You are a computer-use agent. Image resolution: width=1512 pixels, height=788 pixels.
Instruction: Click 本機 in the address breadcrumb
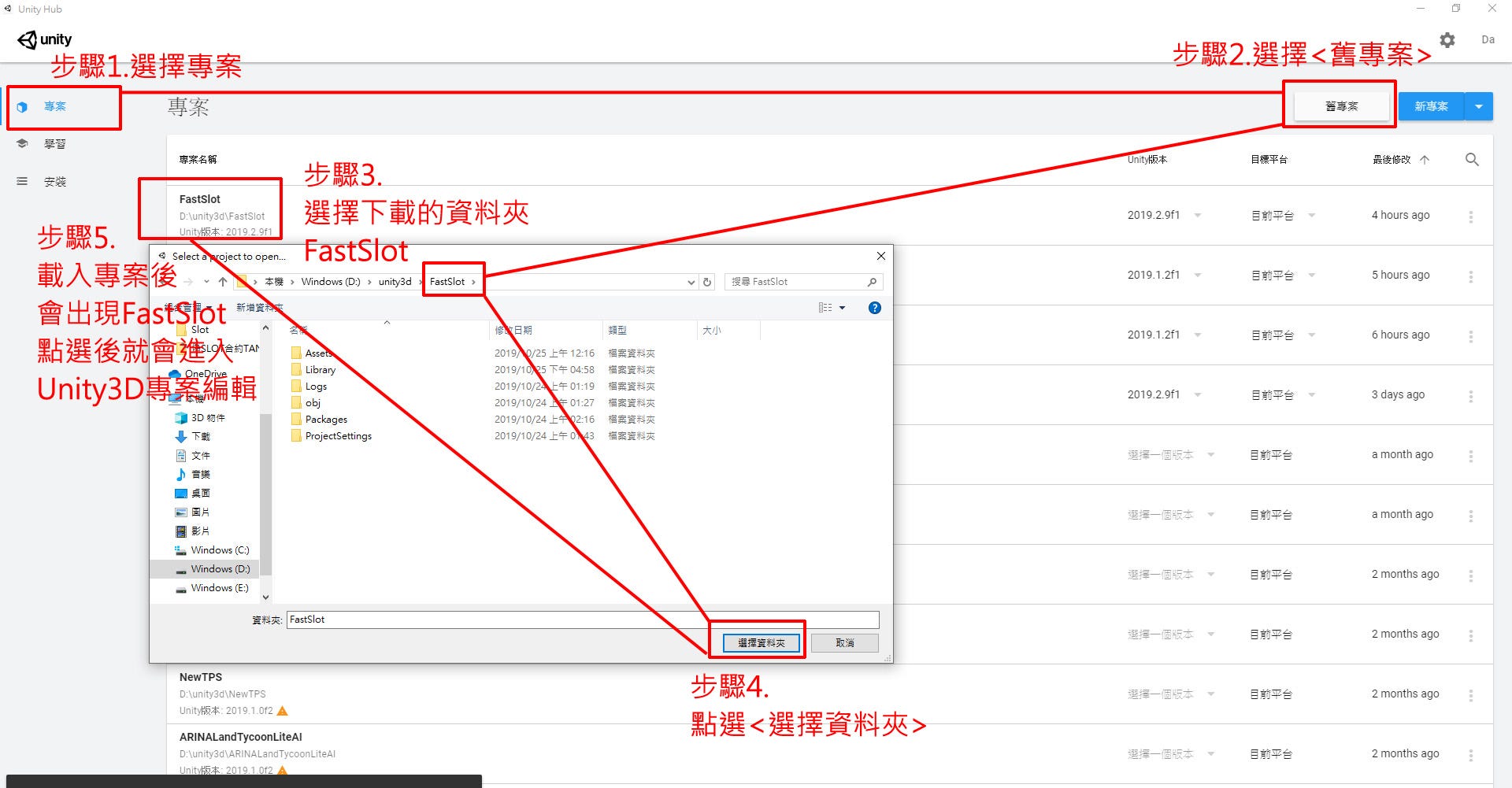coord(273,282)
